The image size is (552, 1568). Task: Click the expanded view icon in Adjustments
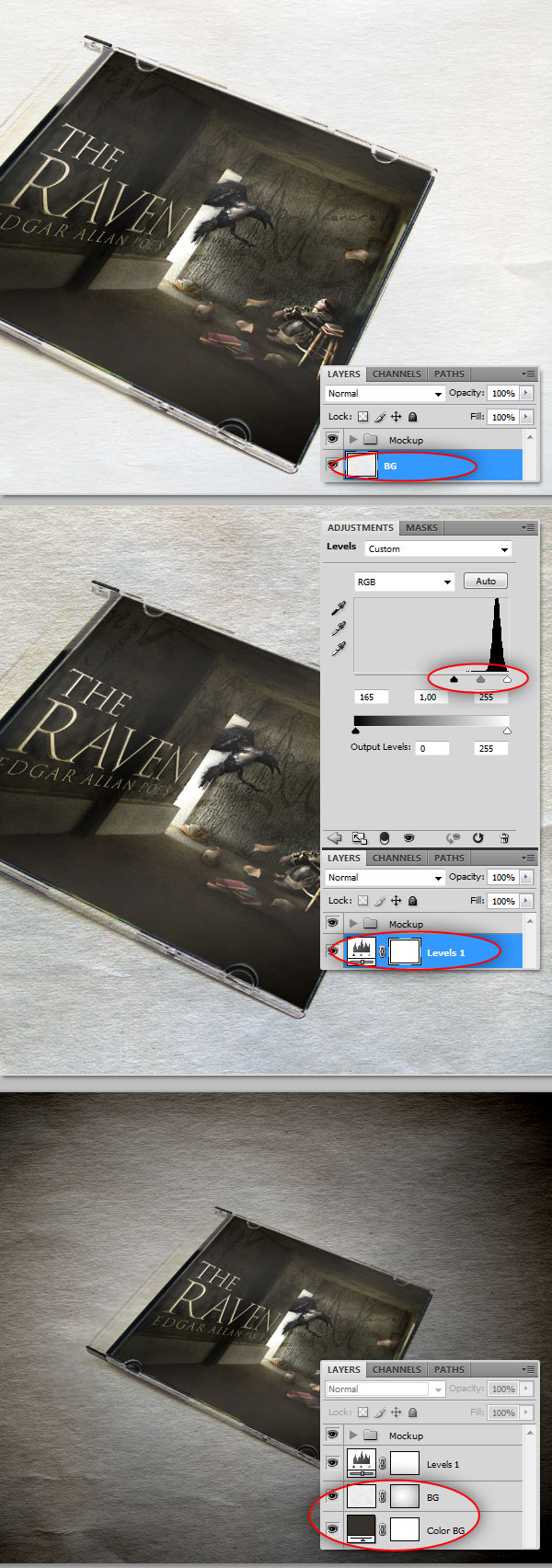pyautogui.click(x=360, y=837)
